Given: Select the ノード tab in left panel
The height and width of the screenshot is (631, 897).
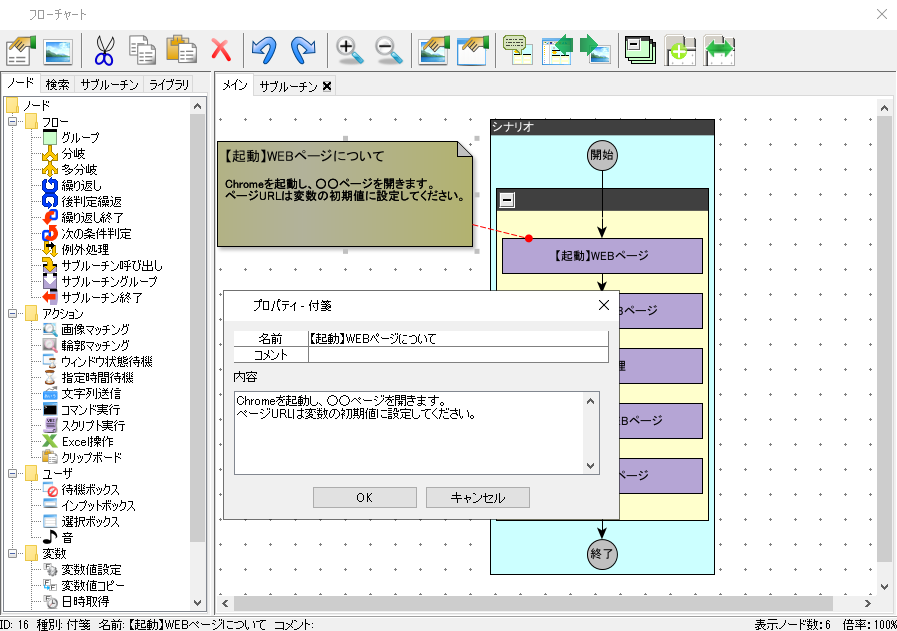Looking at the screenshot, I should click(x=21, y=84).
